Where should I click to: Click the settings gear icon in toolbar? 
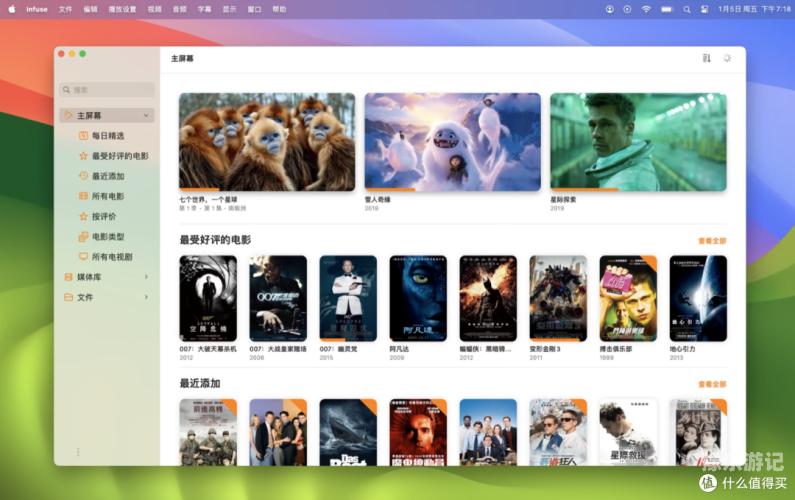tap(727, 58)
